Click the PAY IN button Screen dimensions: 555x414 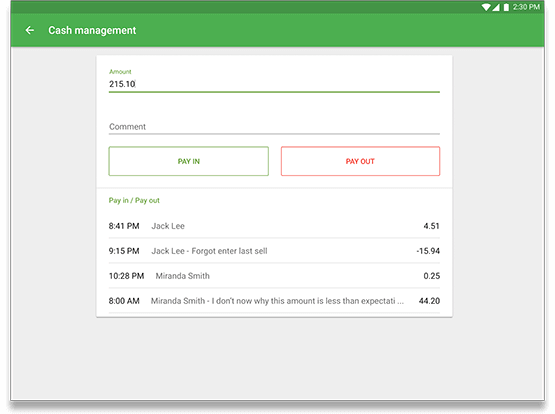tap(189, 161)
